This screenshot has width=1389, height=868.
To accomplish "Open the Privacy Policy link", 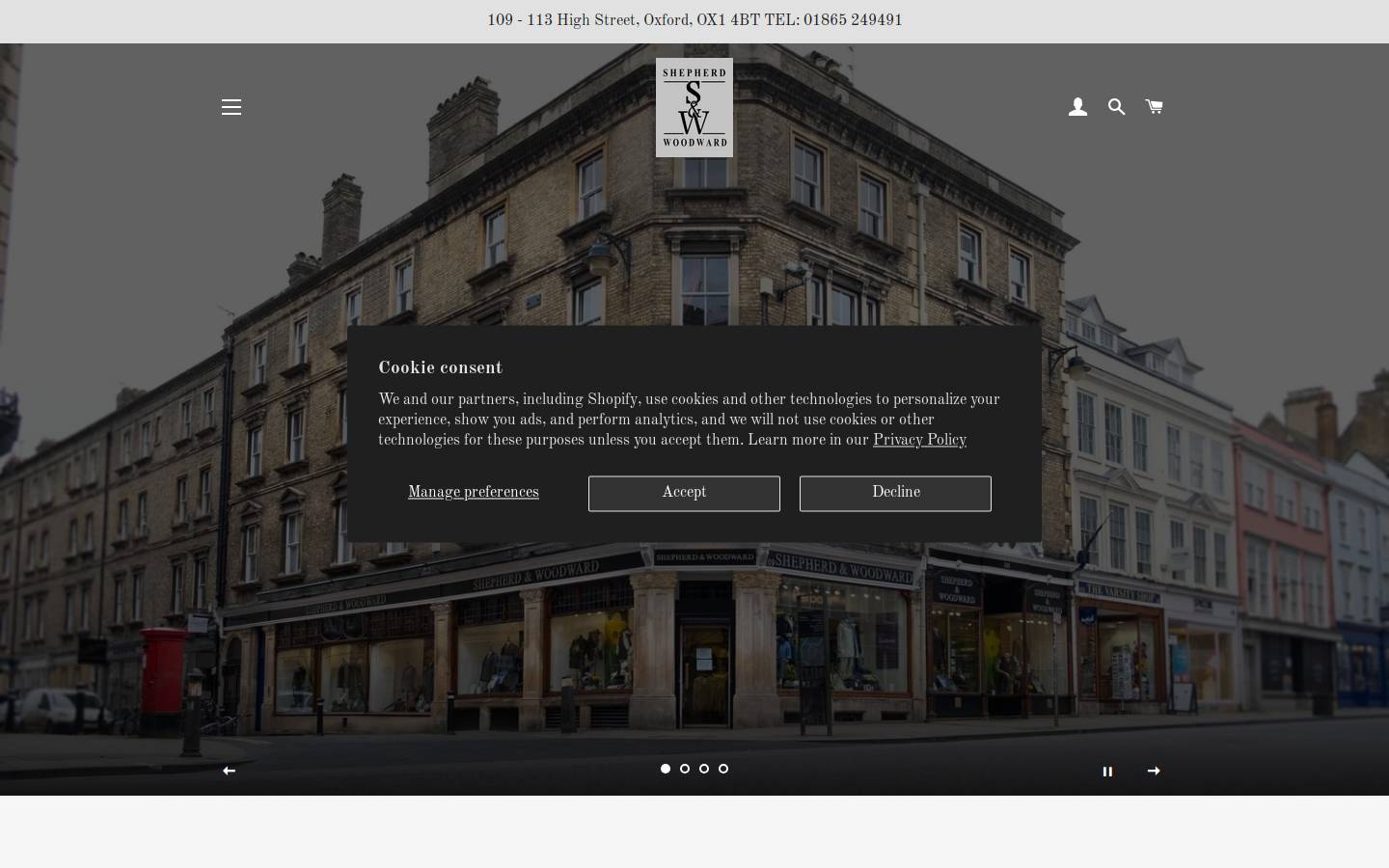I will 919,440.
